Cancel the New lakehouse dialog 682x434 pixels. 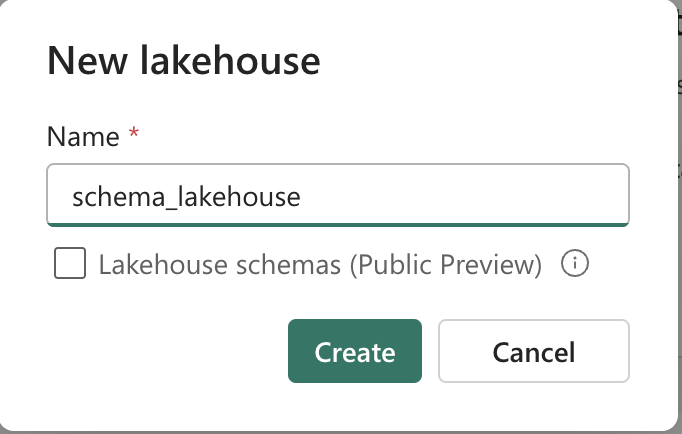point(533,351)
